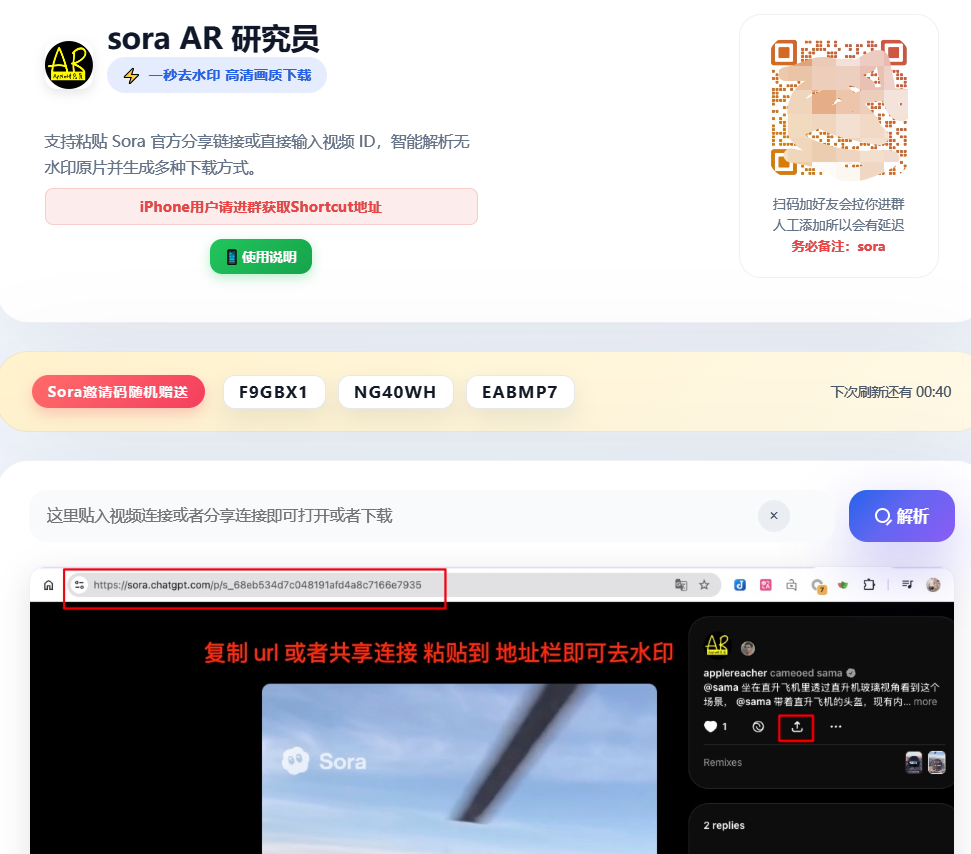971x854 pixels.
Task: Click the iPhone Shortcut notice banner
Action: (x=261, y=207)
